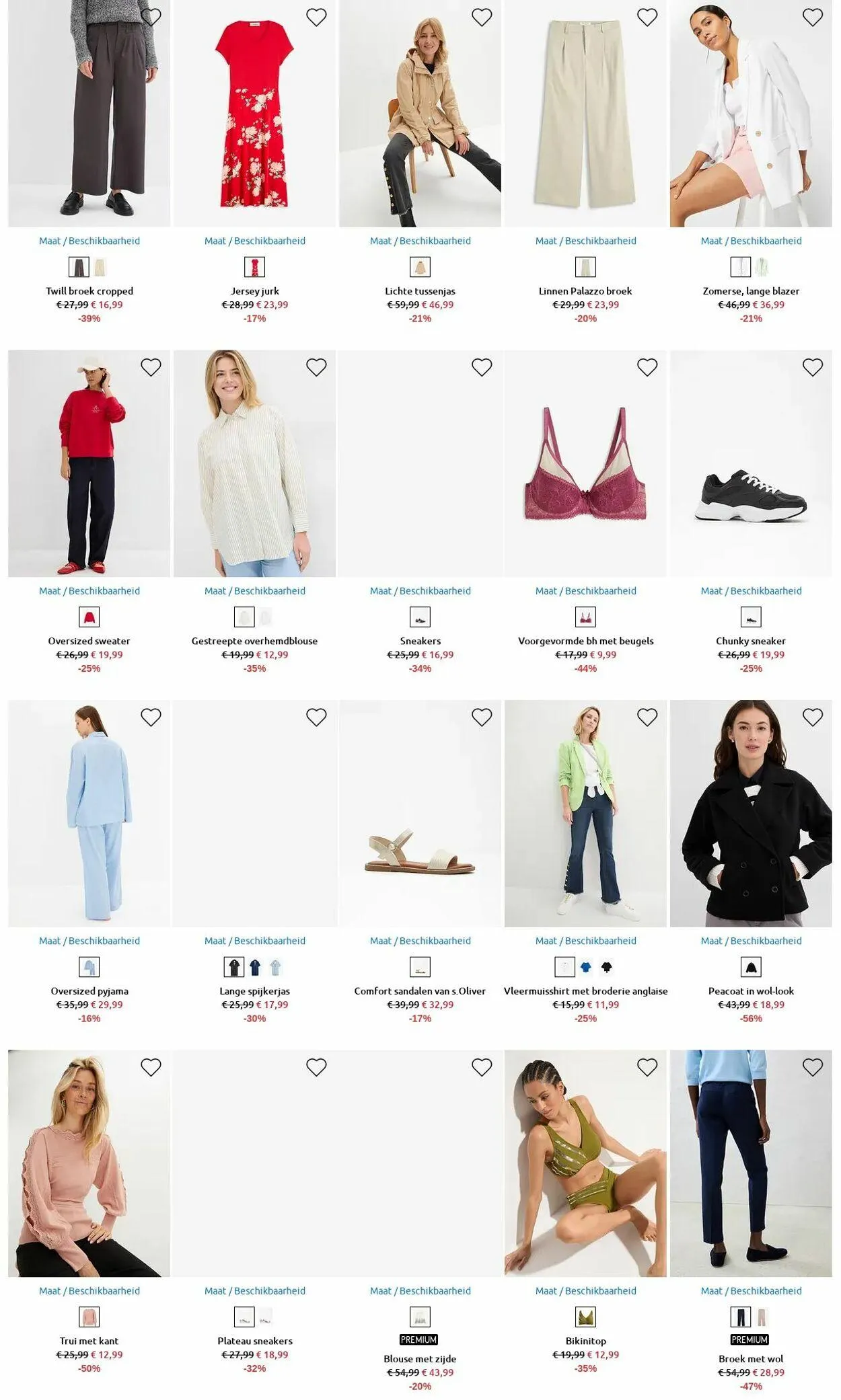Open Maat / Beschikbaarheid for Lange spijkerjas
This screenshot has width=841, height=1400.
(255, 941)
